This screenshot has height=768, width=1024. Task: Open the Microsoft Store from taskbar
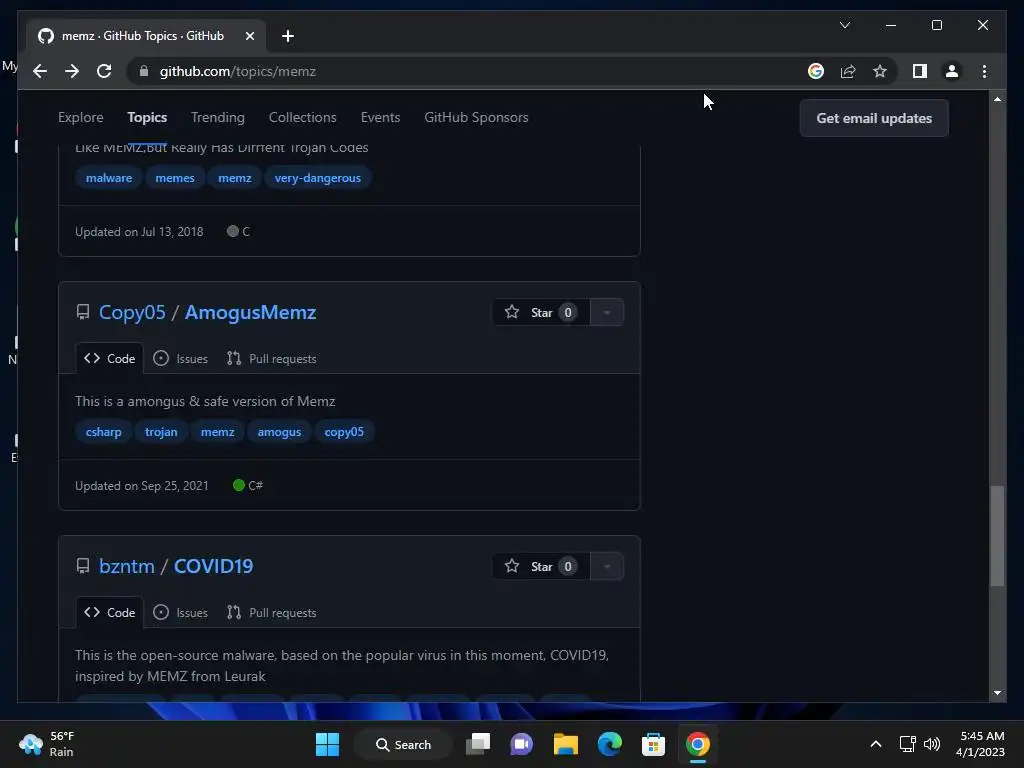click(x=653, y=744)
